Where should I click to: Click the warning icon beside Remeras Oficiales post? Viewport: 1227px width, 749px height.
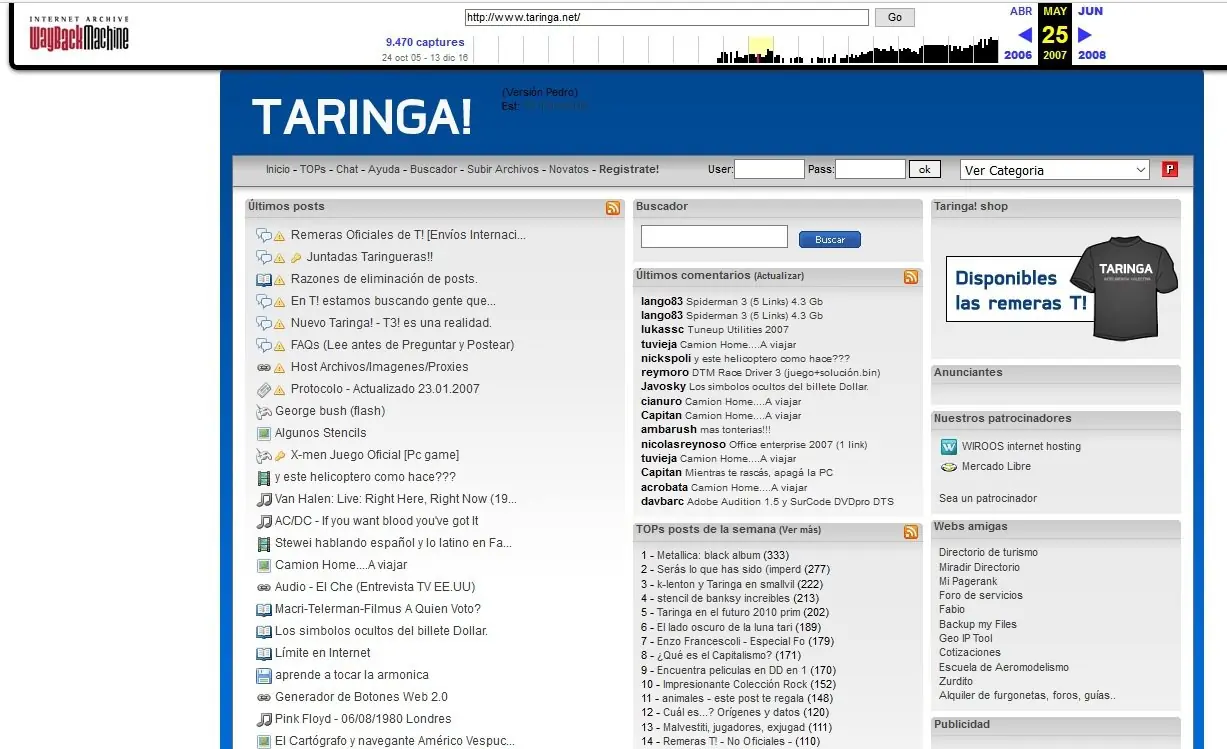[x=280, y=236]
